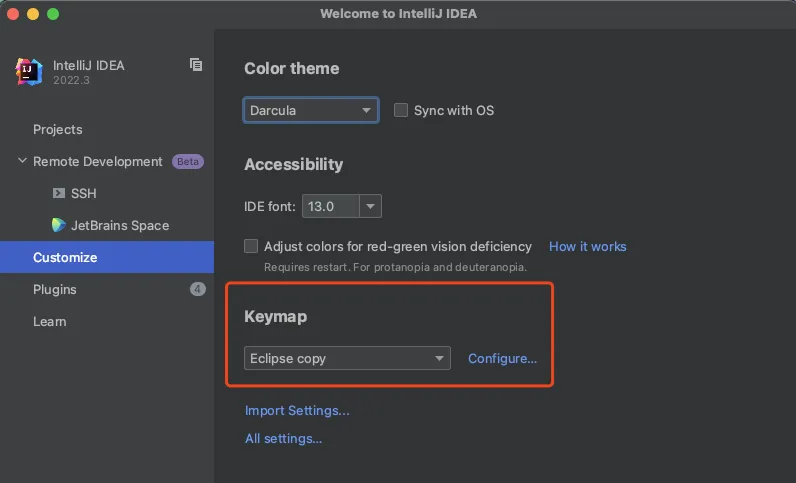The height and width of the screenshot is (483, 796).
Task: Select the Customize sidebar item
Action: click(65, 257)
